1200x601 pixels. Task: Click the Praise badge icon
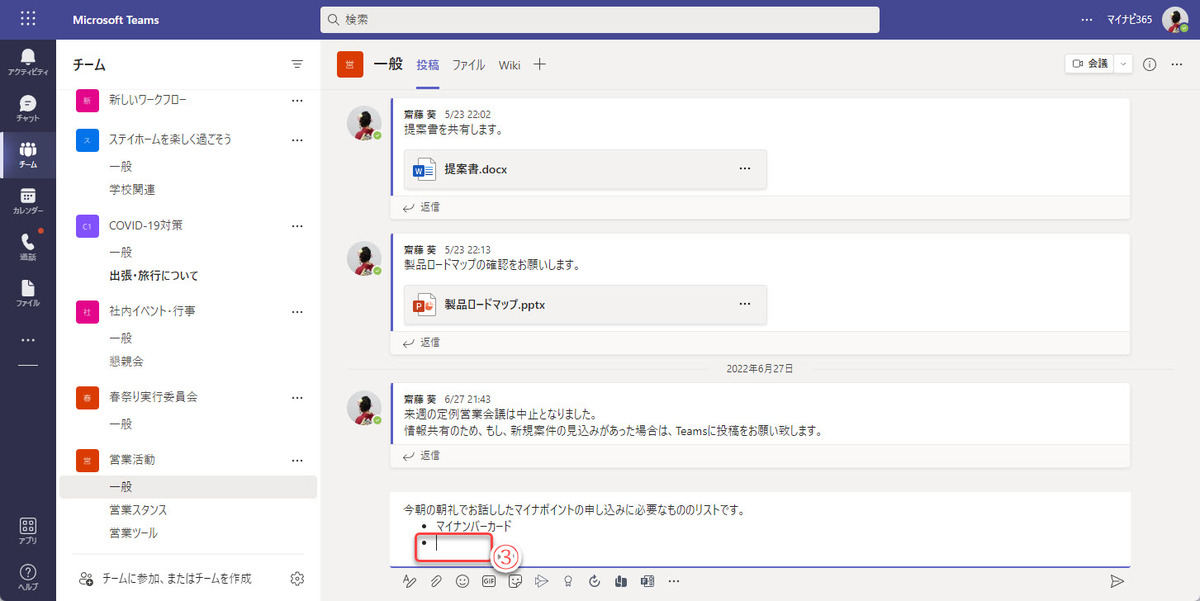pos(568,580)
